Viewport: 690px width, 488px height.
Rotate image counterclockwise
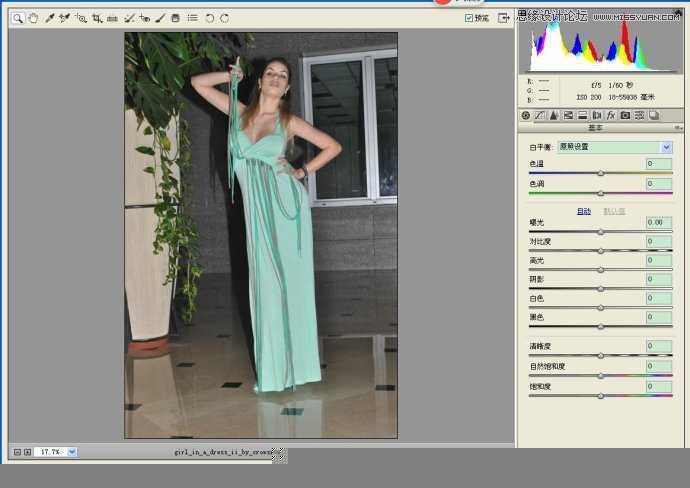(209, 18)
